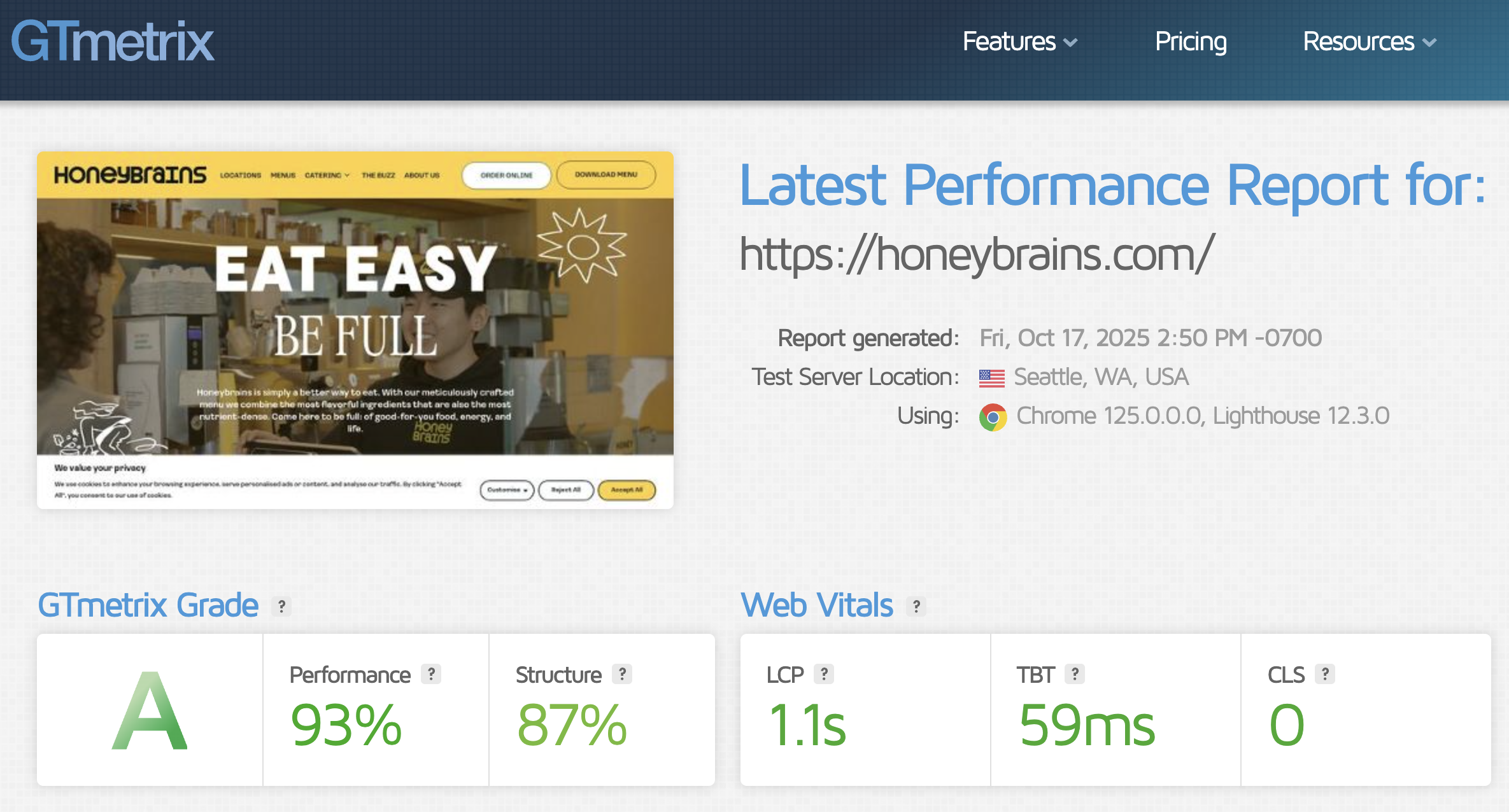Click the Structure score help icon
This screenshot has width=1509, height=812.
click(x=622, y=674)
